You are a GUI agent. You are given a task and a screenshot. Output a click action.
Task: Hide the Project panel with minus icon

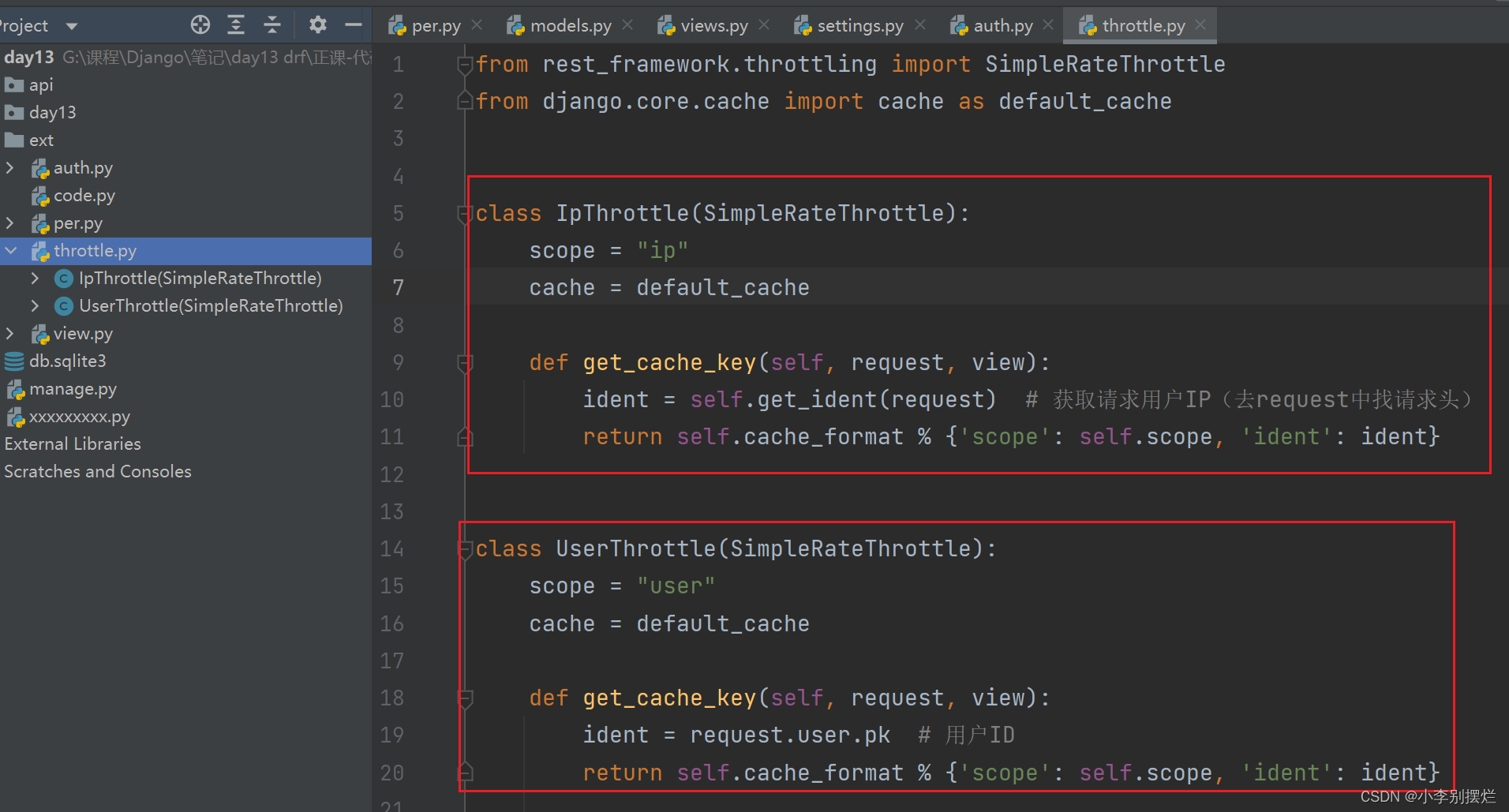click(354, 25)
